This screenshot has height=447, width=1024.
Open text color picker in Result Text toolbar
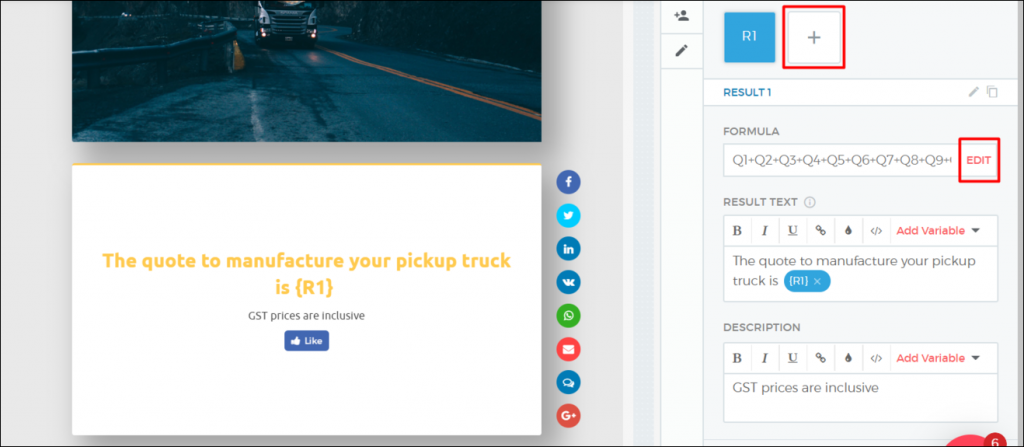848,231
